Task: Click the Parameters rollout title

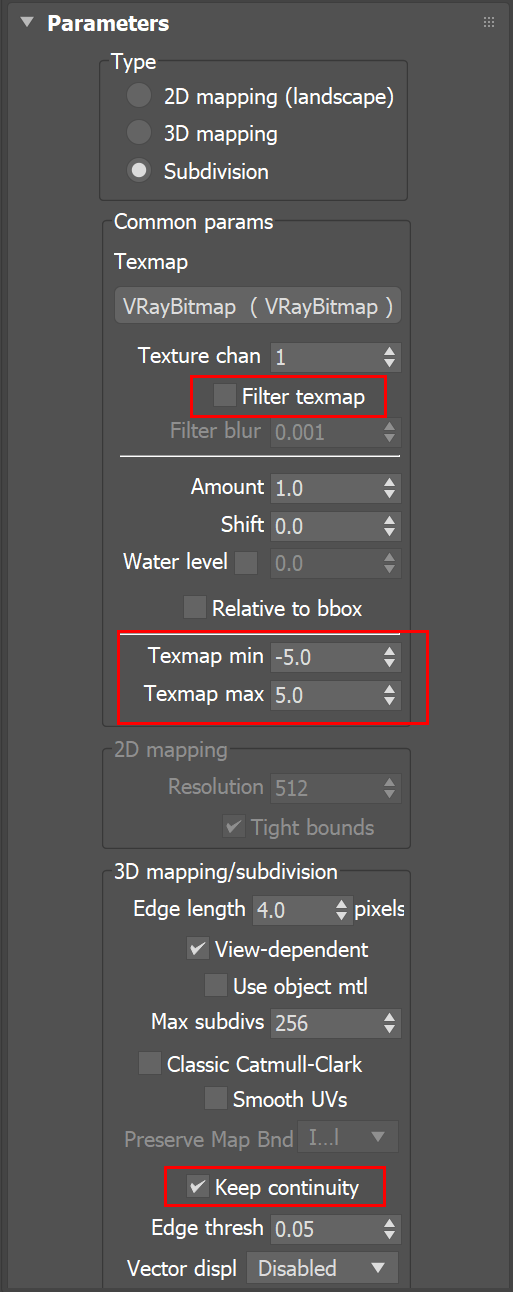Action: click(108, 23)
